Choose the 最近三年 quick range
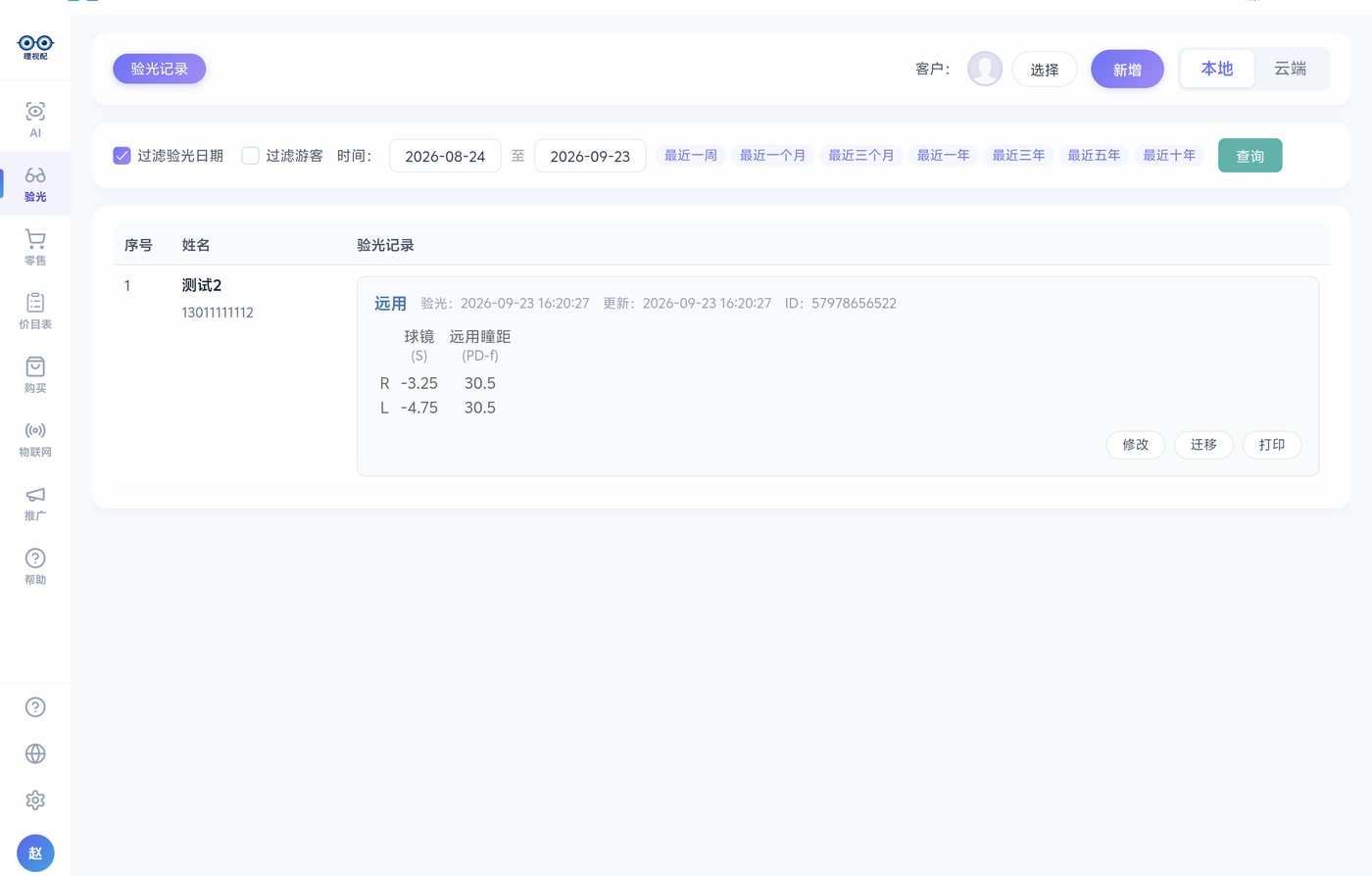 (x=1018, y=155)
